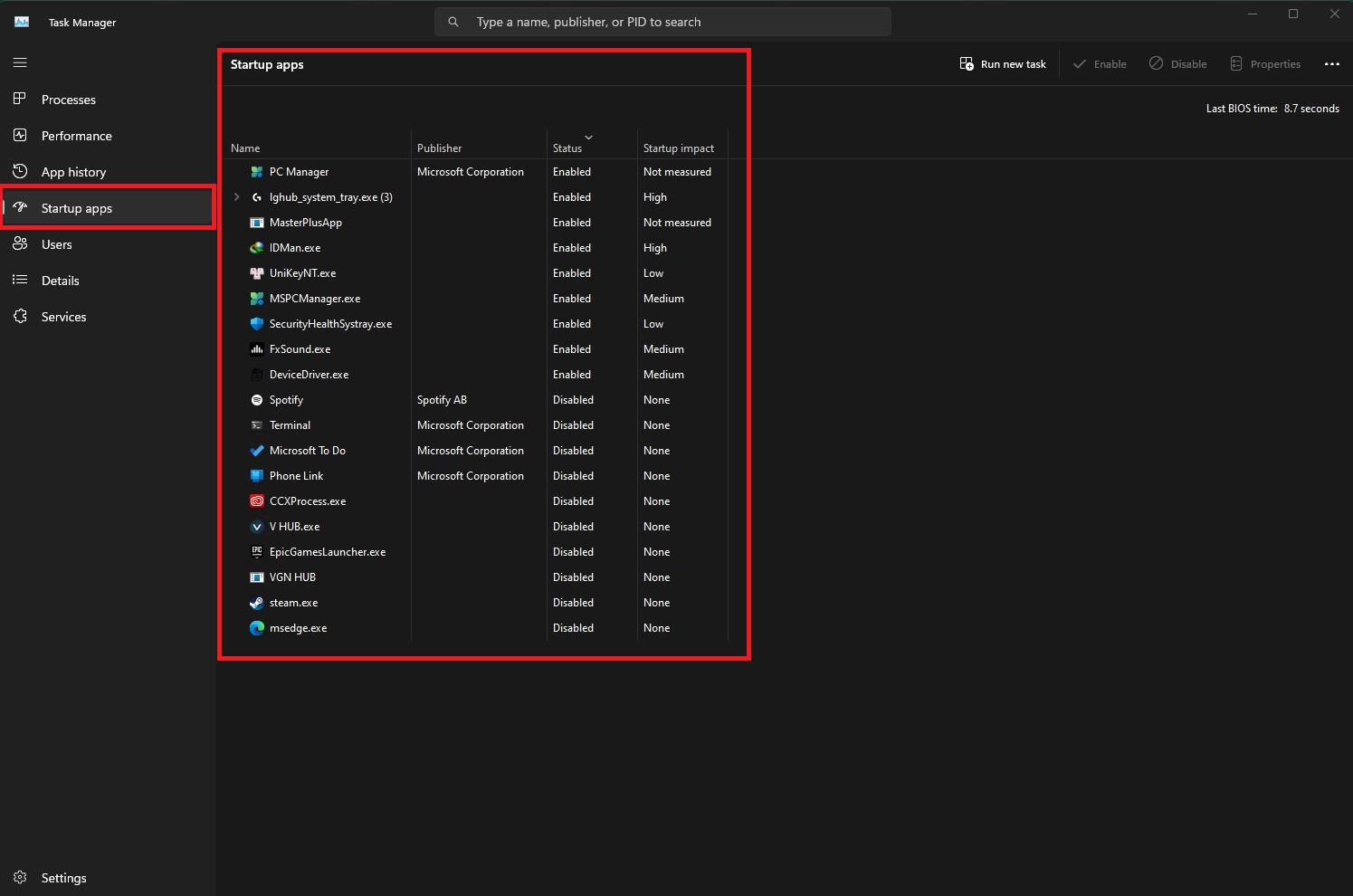Viewport: 1353px width, 896px height.
Task: Click Not measured impact for MasterPlusApp
Action: pyautogui.click(x=677, y=223)
